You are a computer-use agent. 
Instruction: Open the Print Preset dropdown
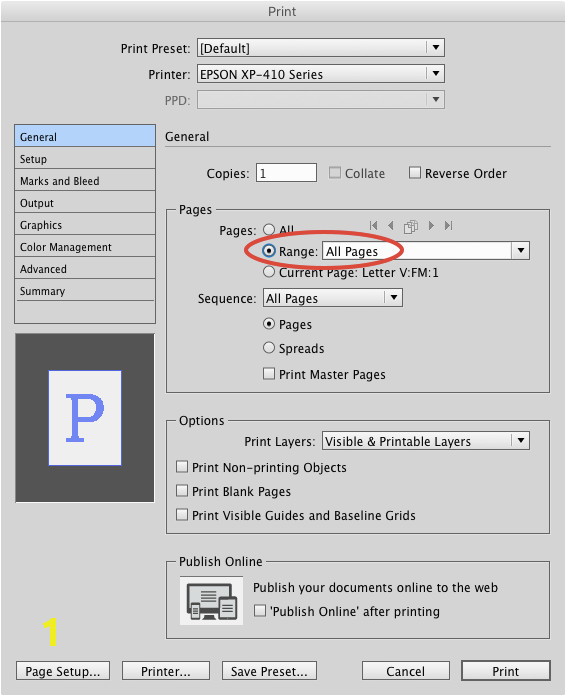click(x=321, y=47)
